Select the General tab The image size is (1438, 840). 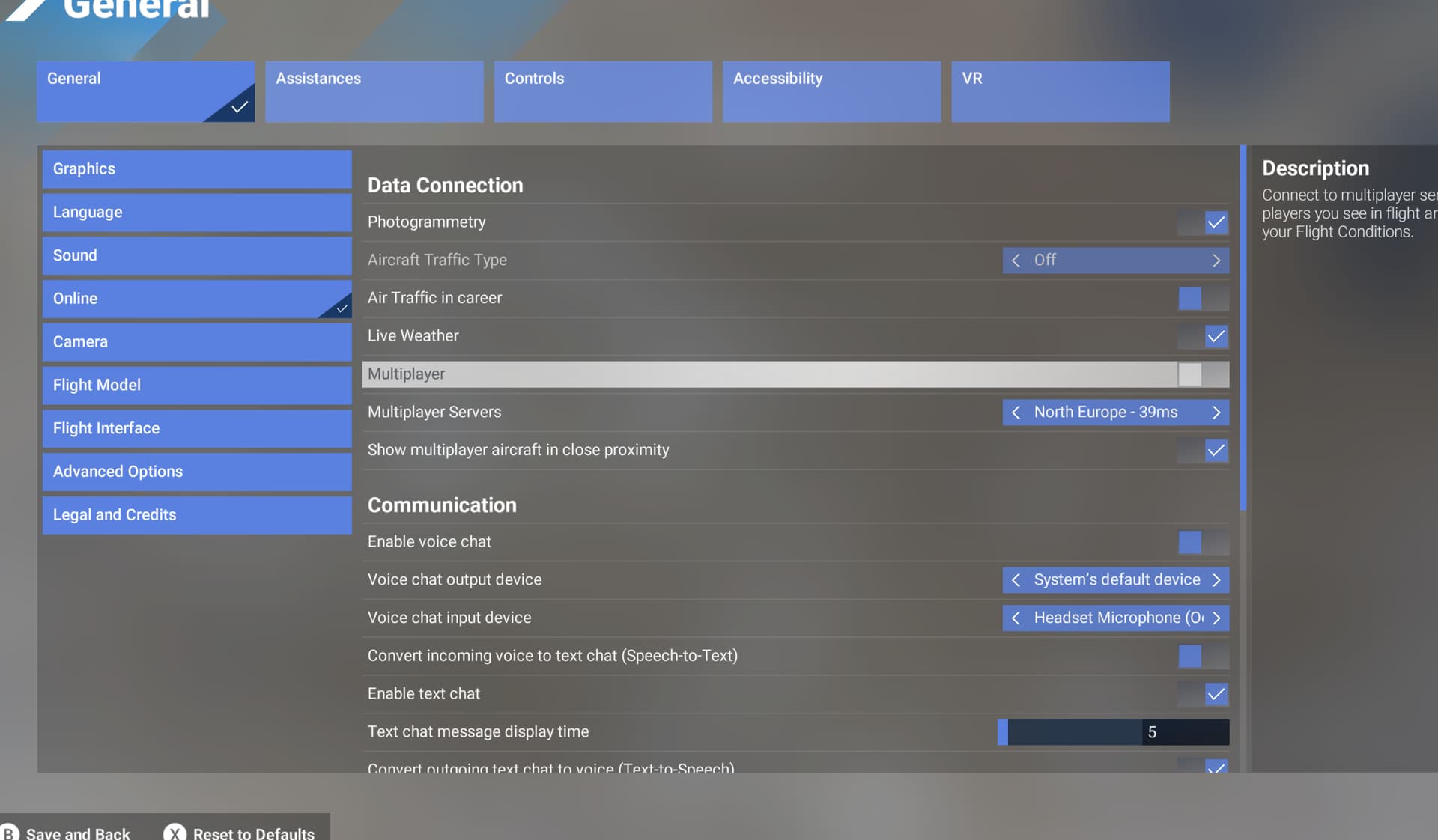coord(146,92)
